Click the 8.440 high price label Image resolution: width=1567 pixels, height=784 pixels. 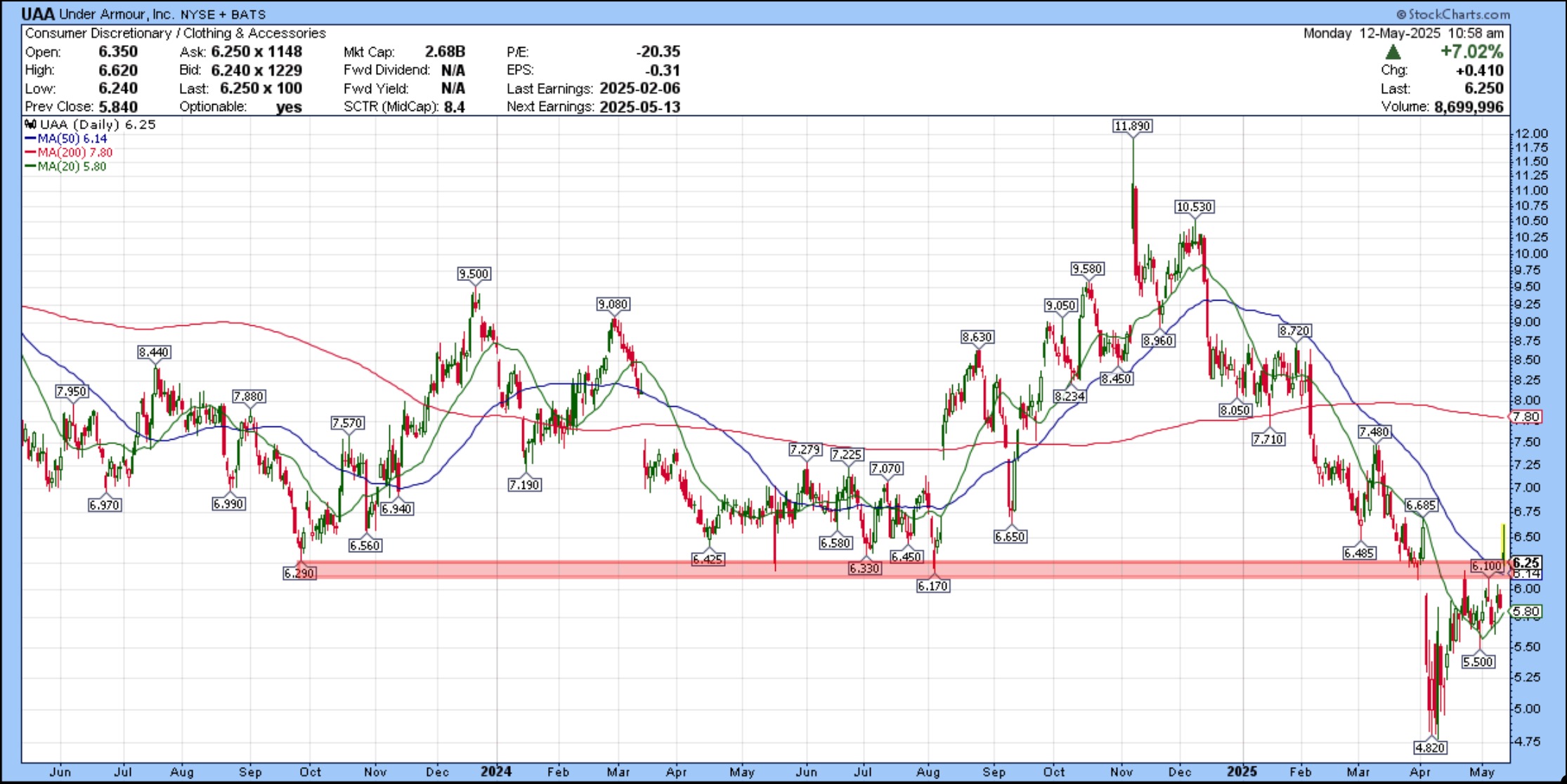[154, 352]
